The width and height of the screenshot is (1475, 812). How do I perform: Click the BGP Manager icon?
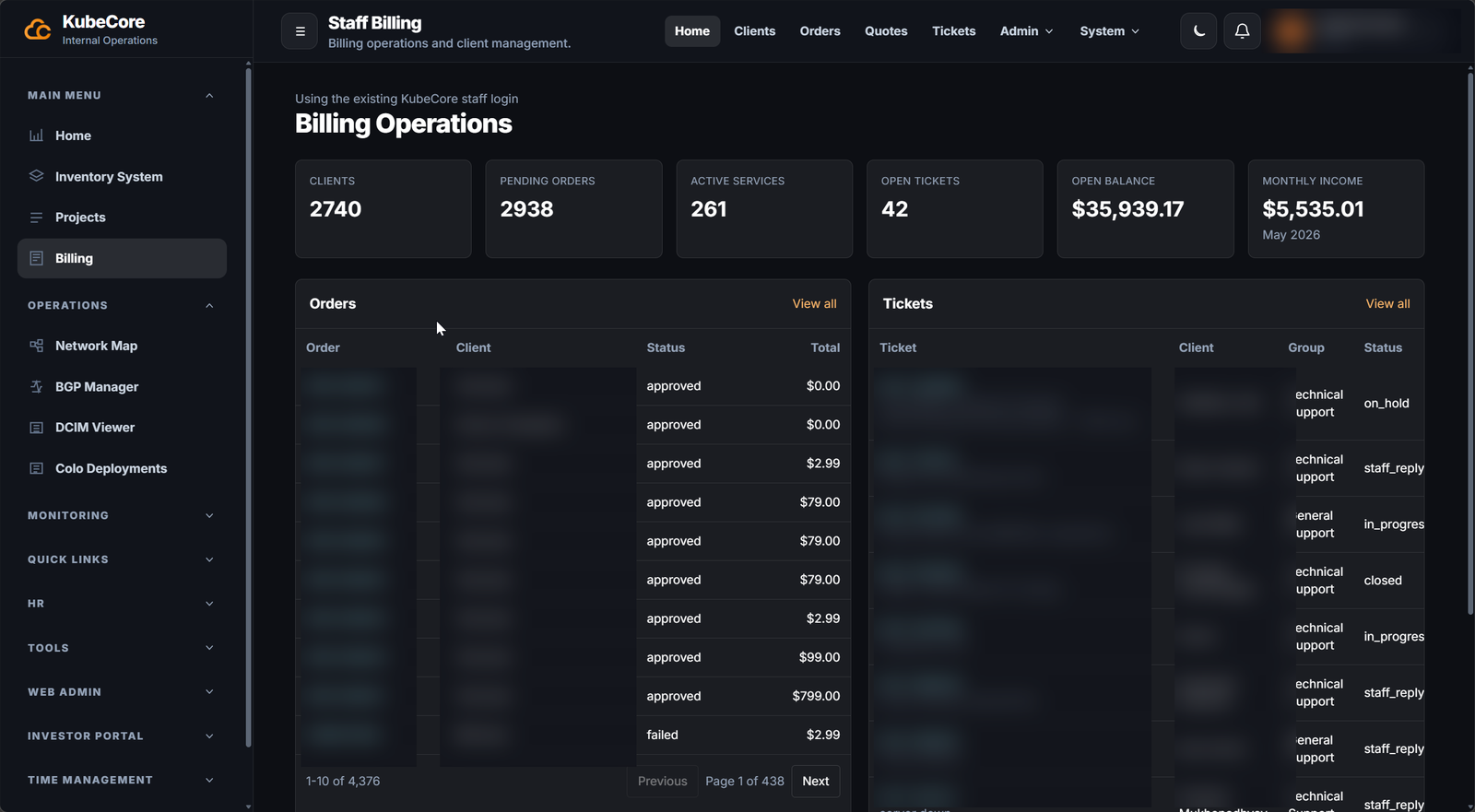coord(37,386)
